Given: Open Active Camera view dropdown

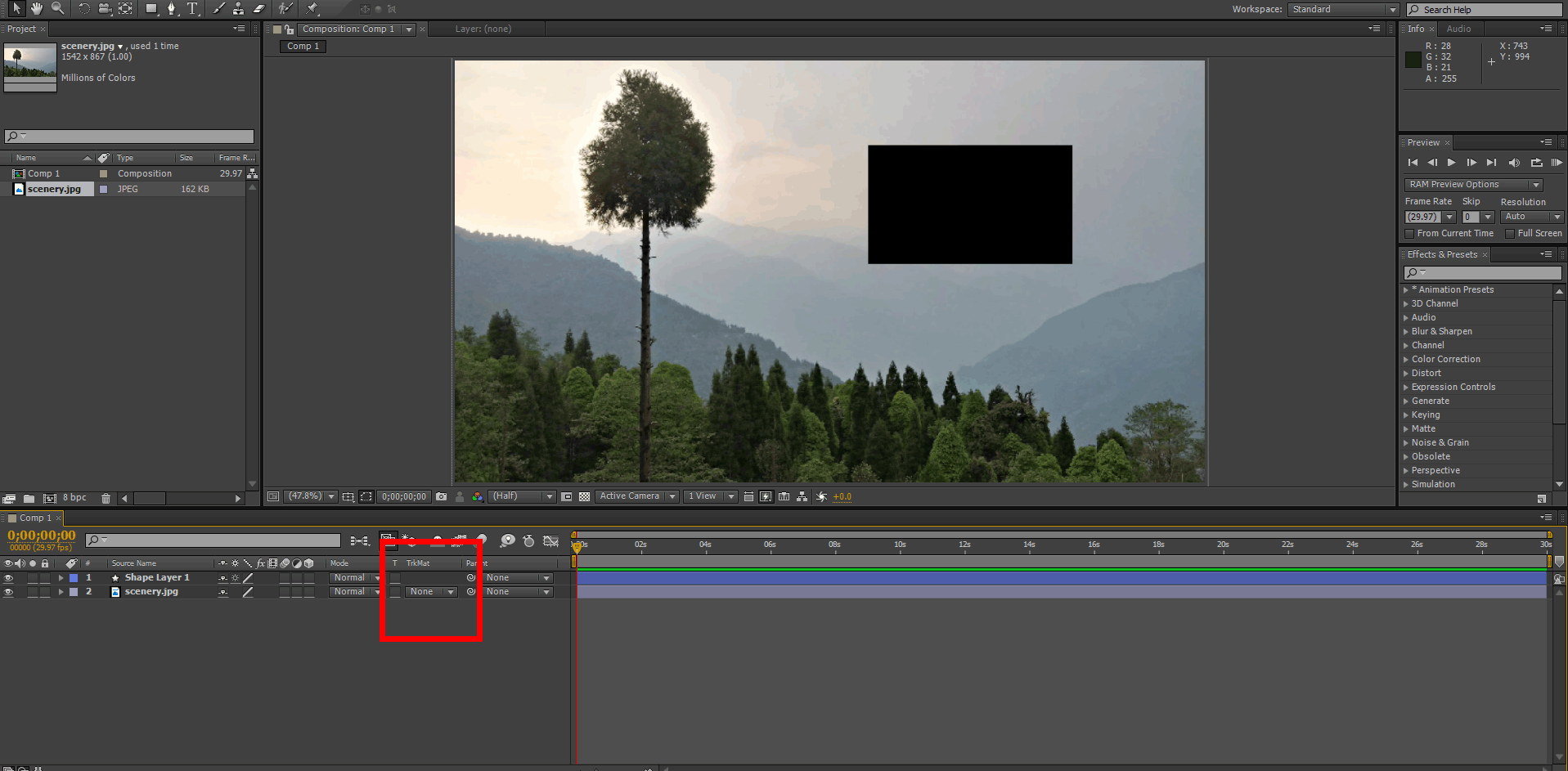Looking at the screenshot, I should (637, 496).
